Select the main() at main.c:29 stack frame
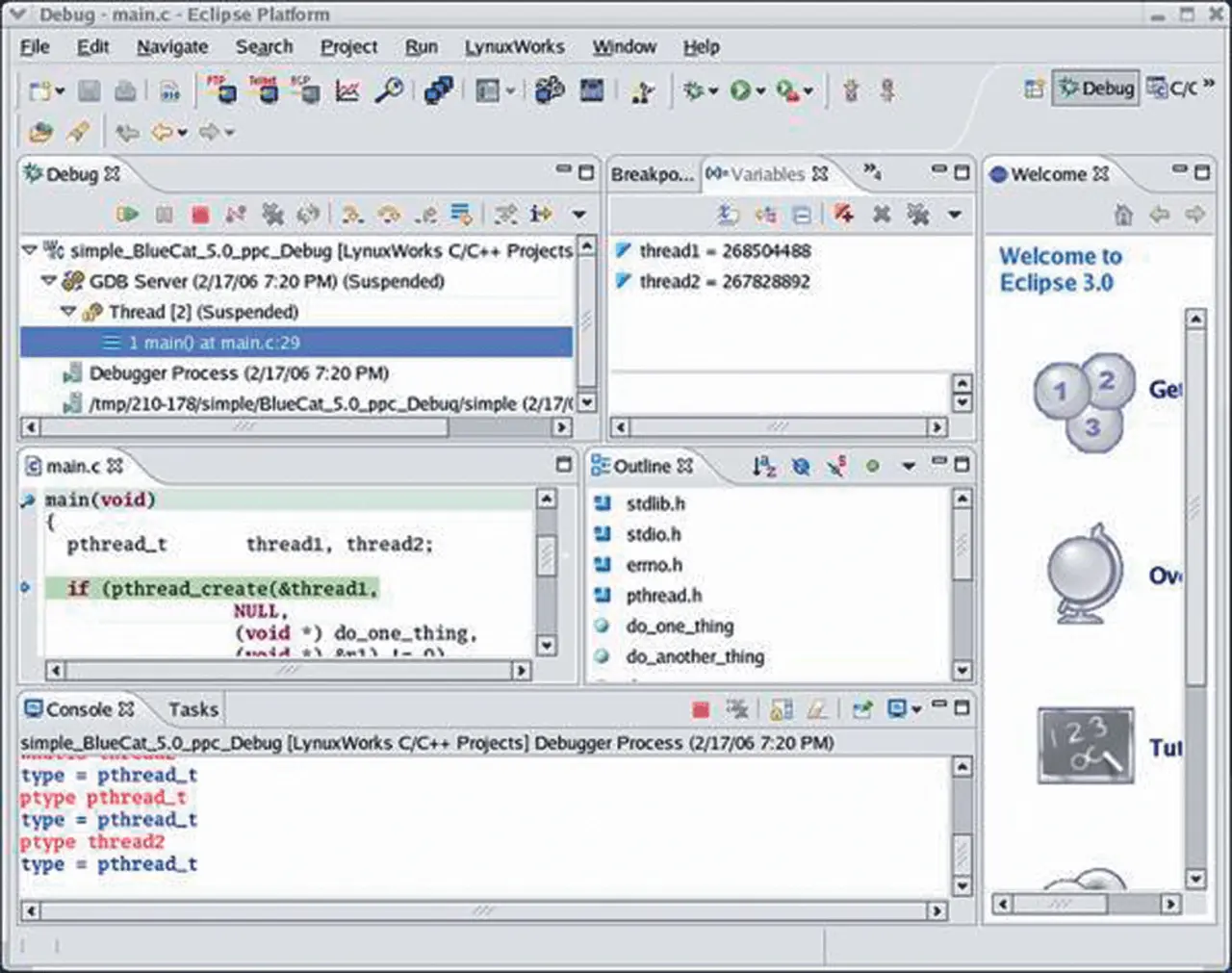Image resolution: width=1232 pixels, height=973 pixels. pos(214,343)
